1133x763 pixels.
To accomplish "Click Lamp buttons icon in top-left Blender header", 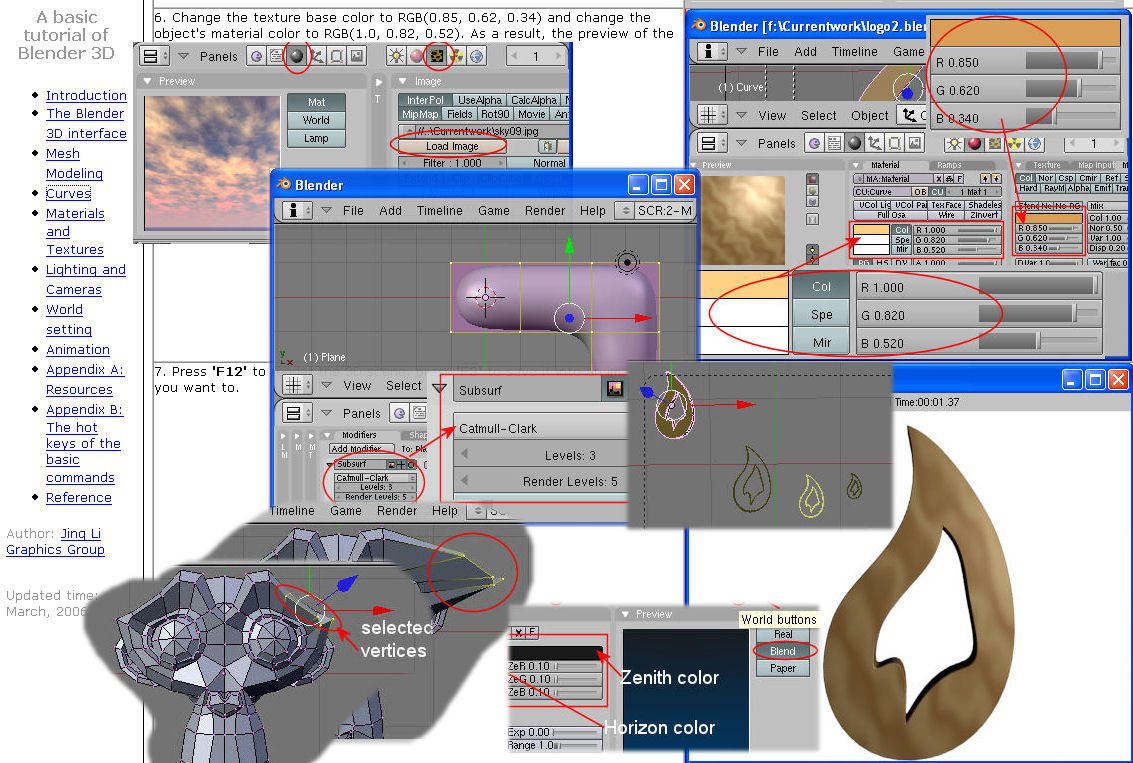I will pos(396,56).
